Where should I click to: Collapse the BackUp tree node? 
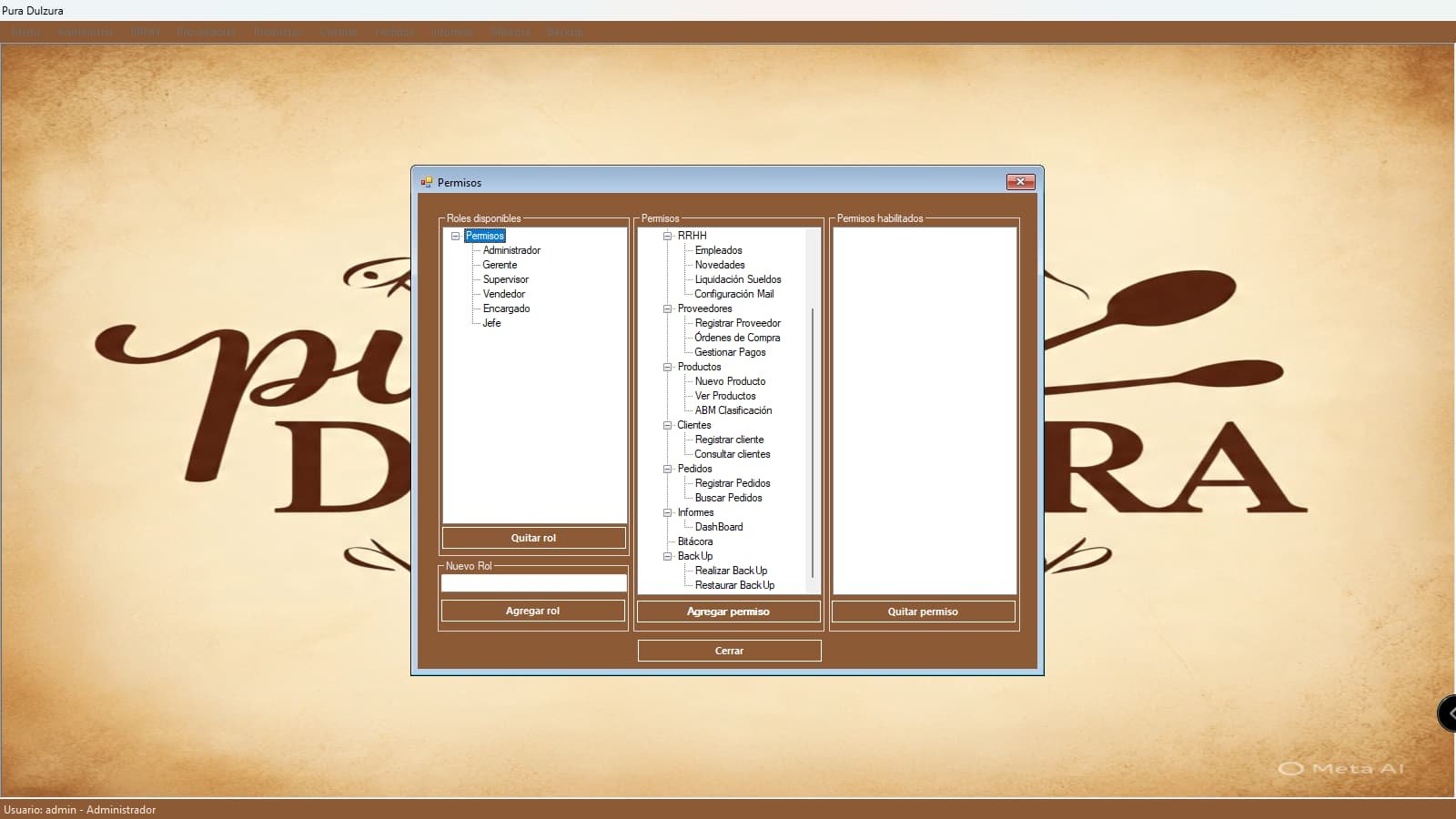coord(667,556)
